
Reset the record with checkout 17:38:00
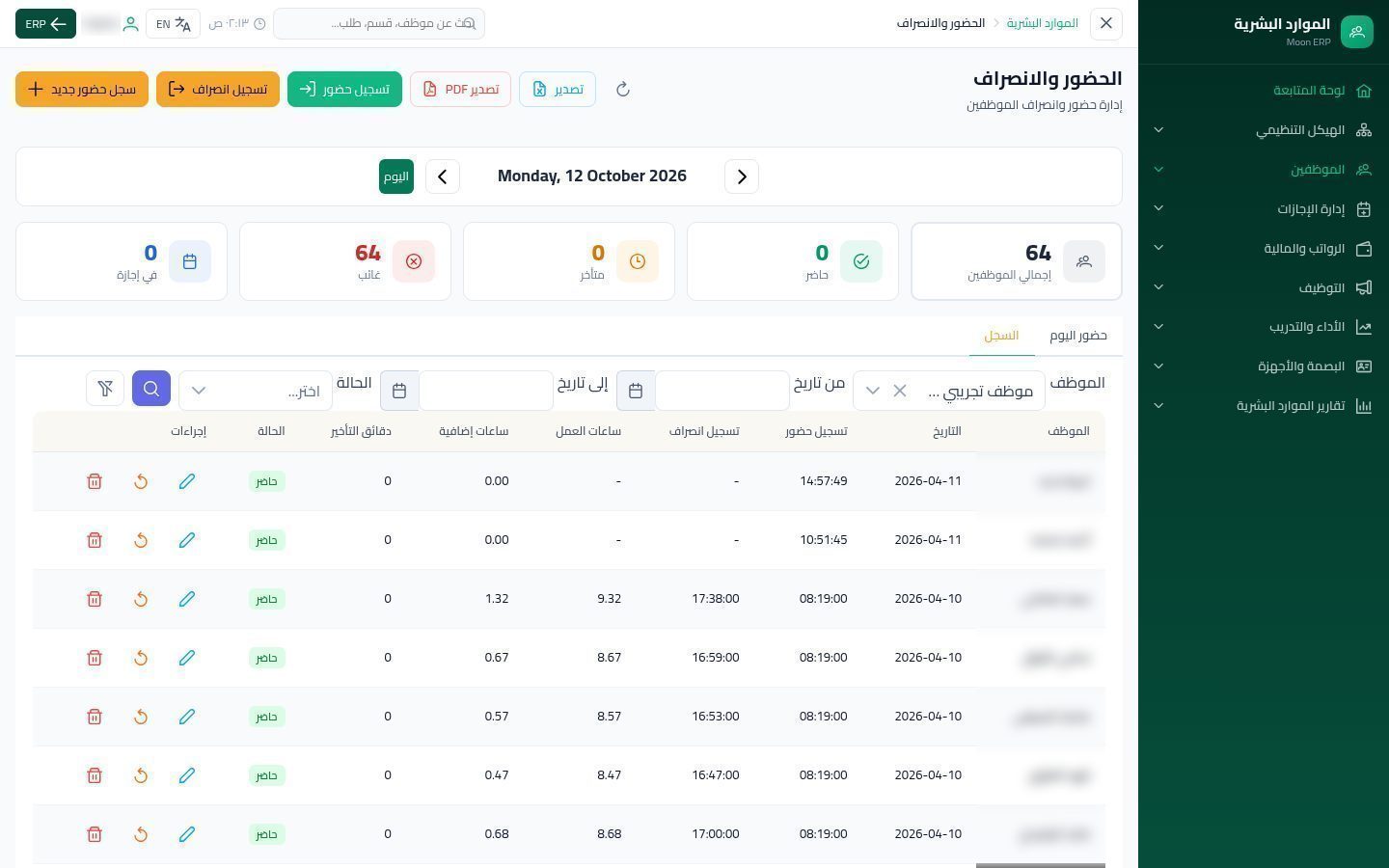(141, 599)
